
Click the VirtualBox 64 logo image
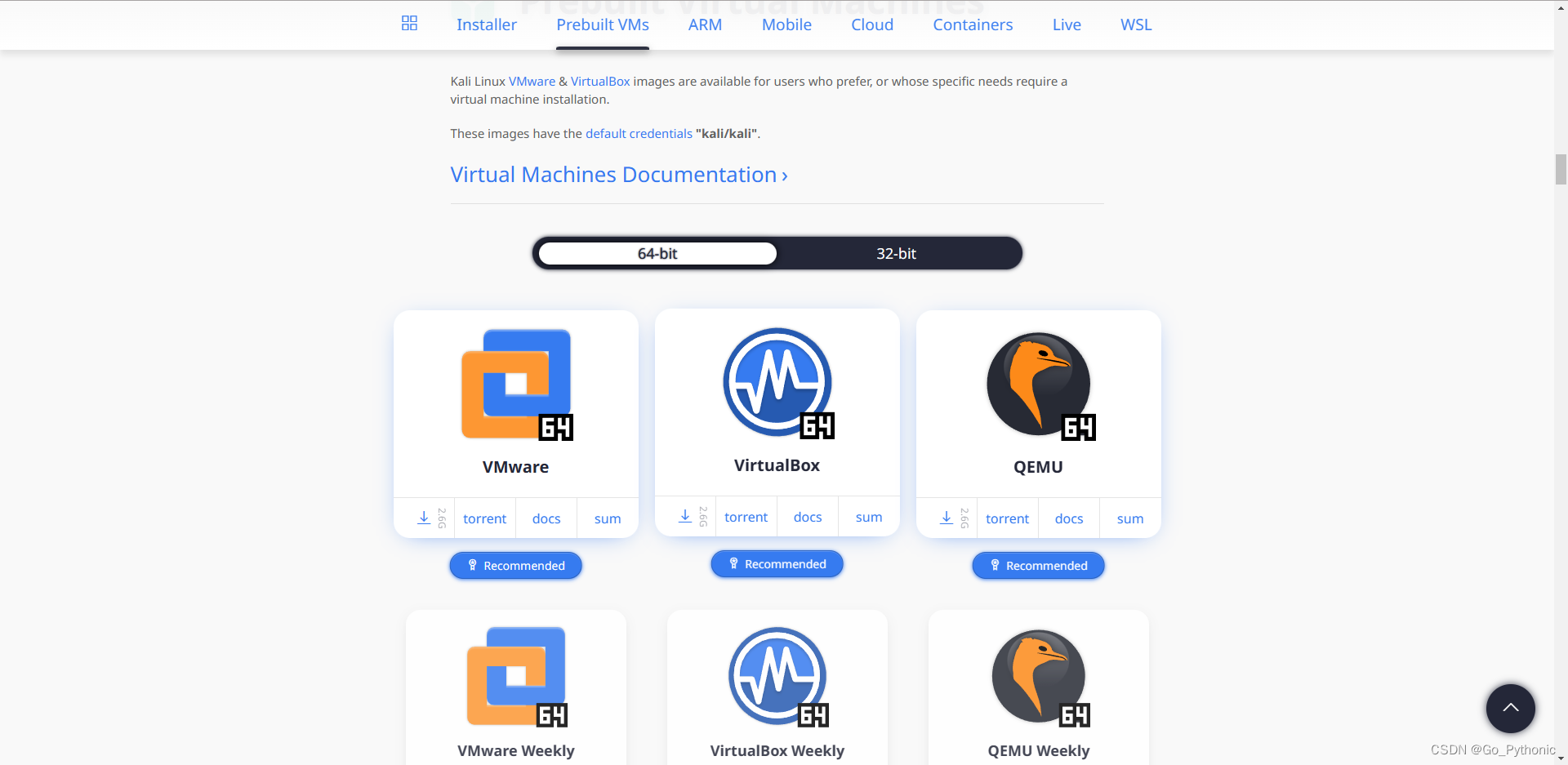pyautogui.click(x=777, y=383)
